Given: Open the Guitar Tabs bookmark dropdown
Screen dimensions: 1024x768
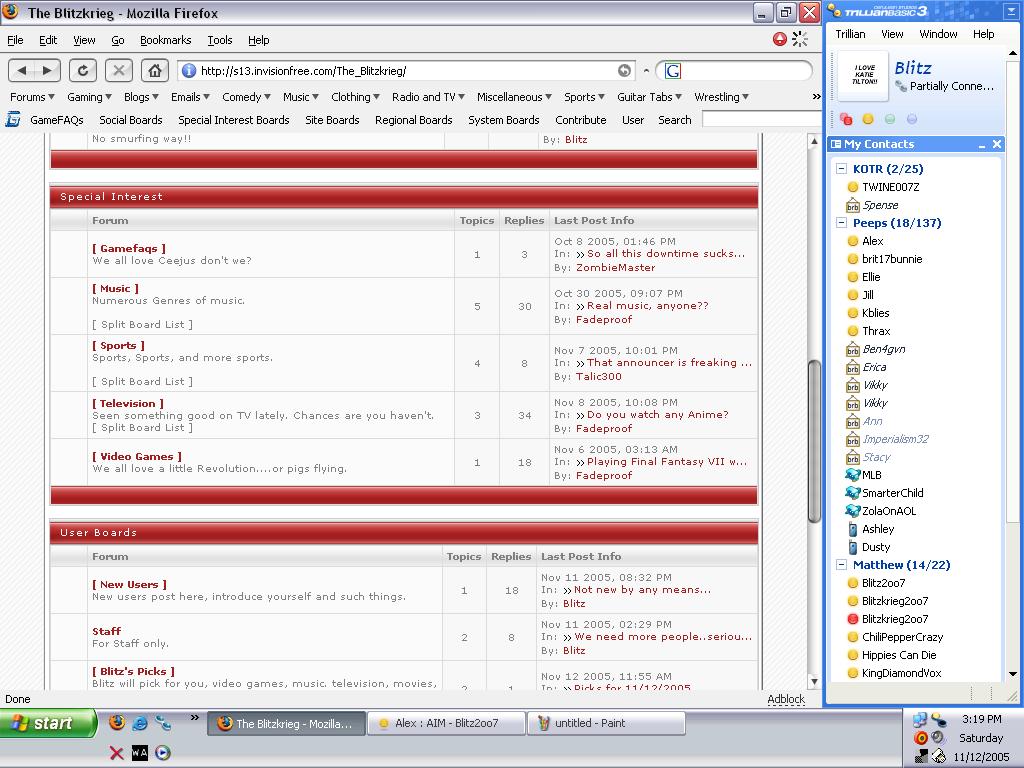Looking at the screenshot, I should pos(649,97).
